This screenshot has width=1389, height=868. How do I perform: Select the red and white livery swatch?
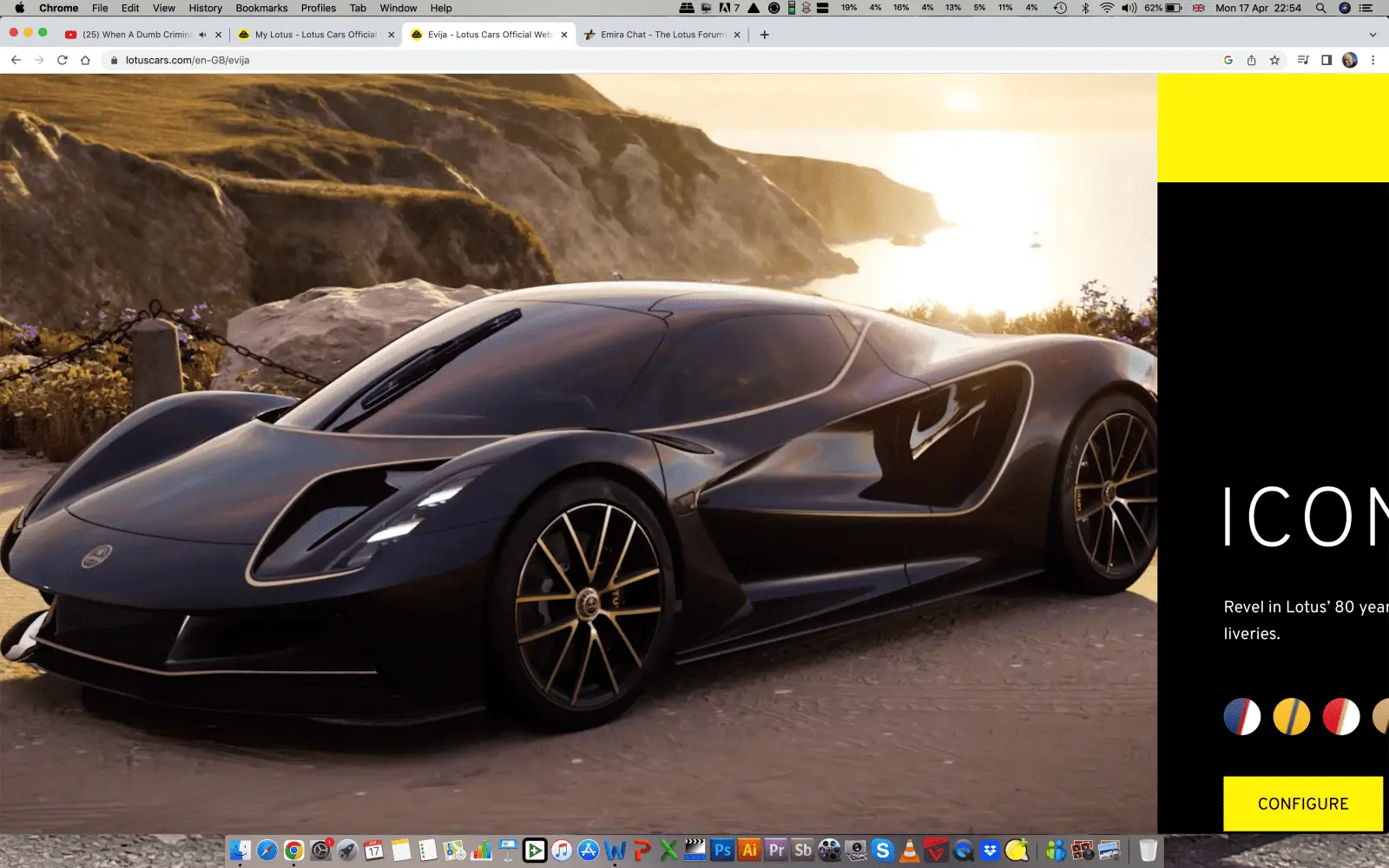(x=1340, y=717)
